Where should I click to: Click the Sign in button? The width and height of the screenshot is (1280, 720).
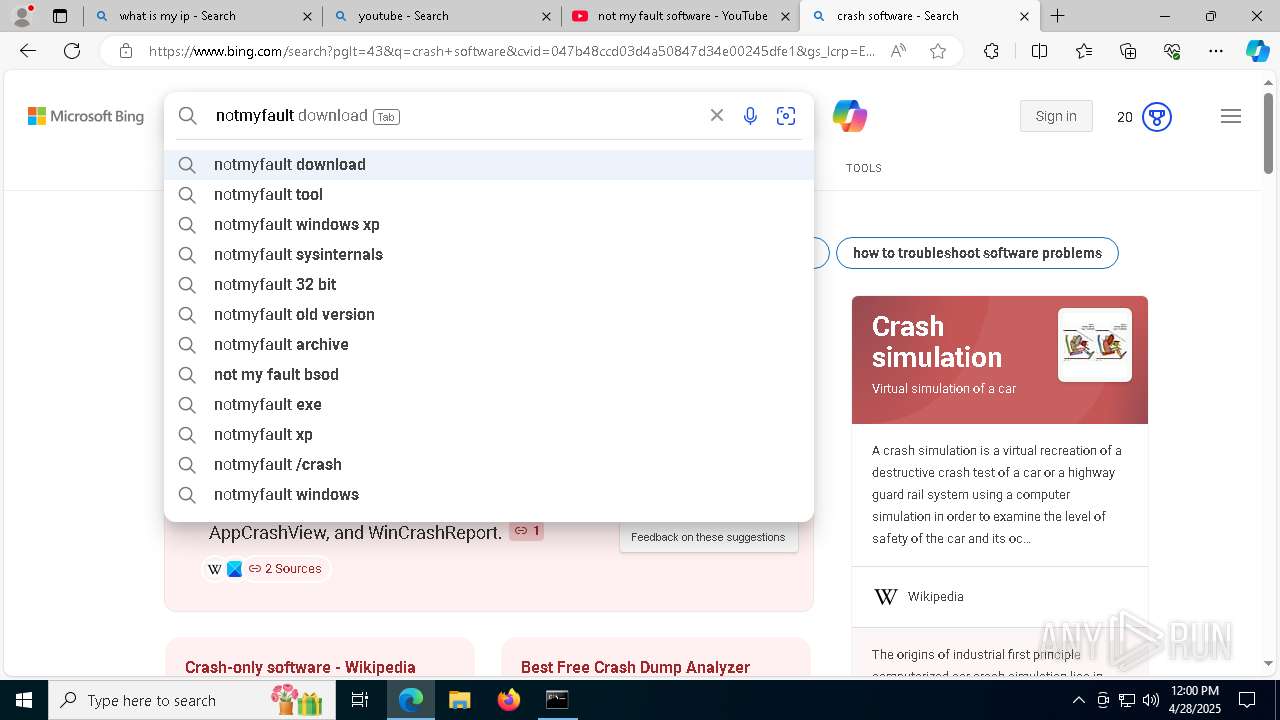1056,116
